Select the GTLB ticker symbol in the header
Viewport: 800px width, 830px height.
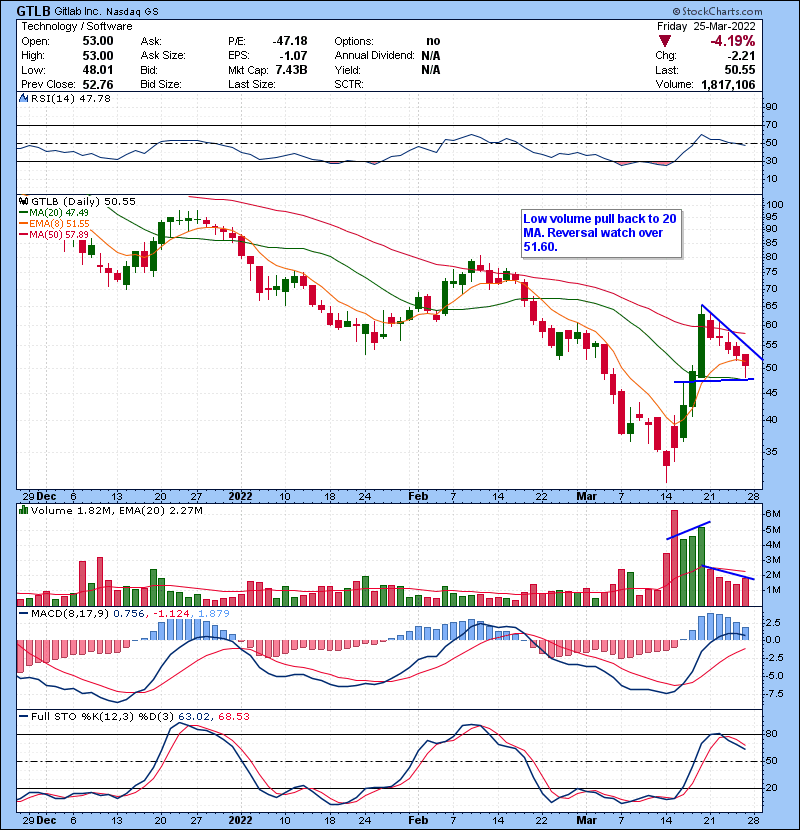click(34, 11)
